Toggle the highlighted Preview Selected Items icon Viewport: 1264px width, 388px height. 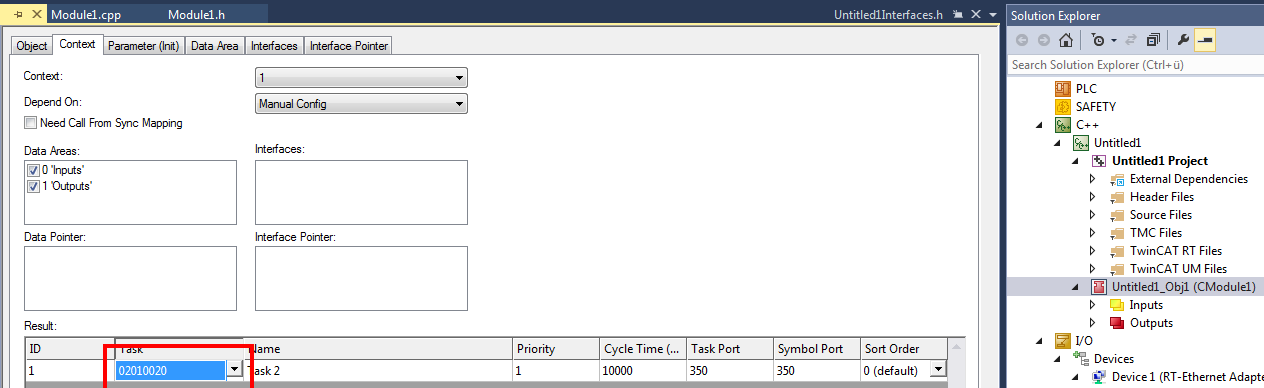[x=1205, y=40]
